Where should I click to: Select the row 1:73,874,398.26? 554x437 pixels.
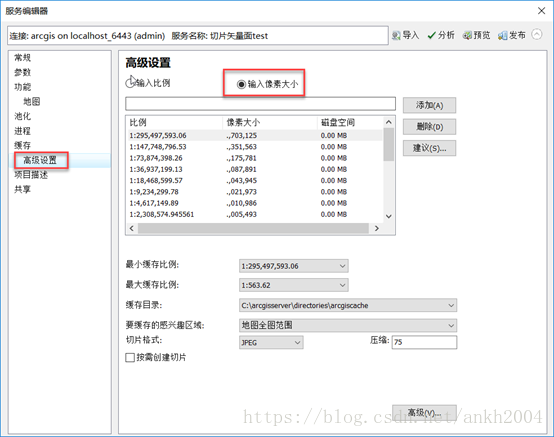pos(254,158)
